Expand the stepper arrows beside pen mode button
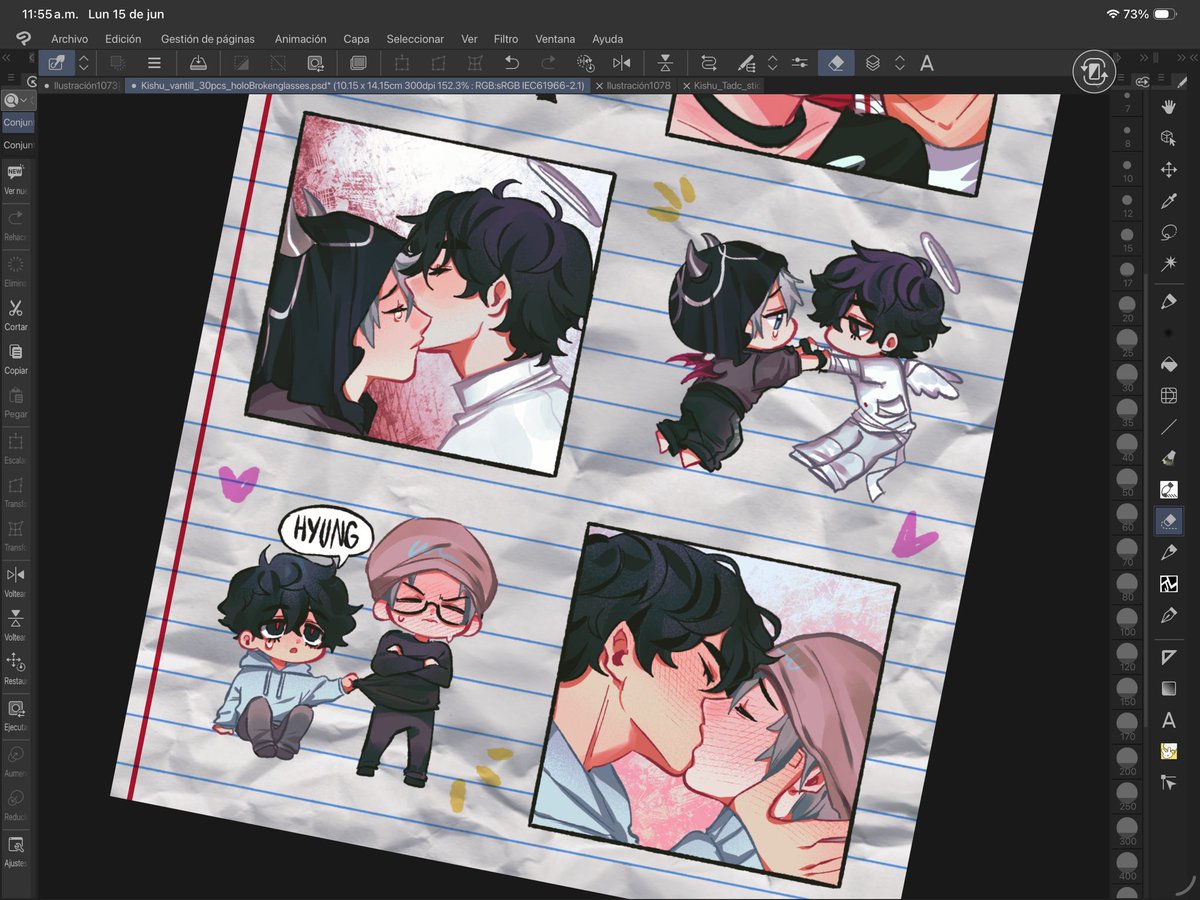 coord(84,63)
